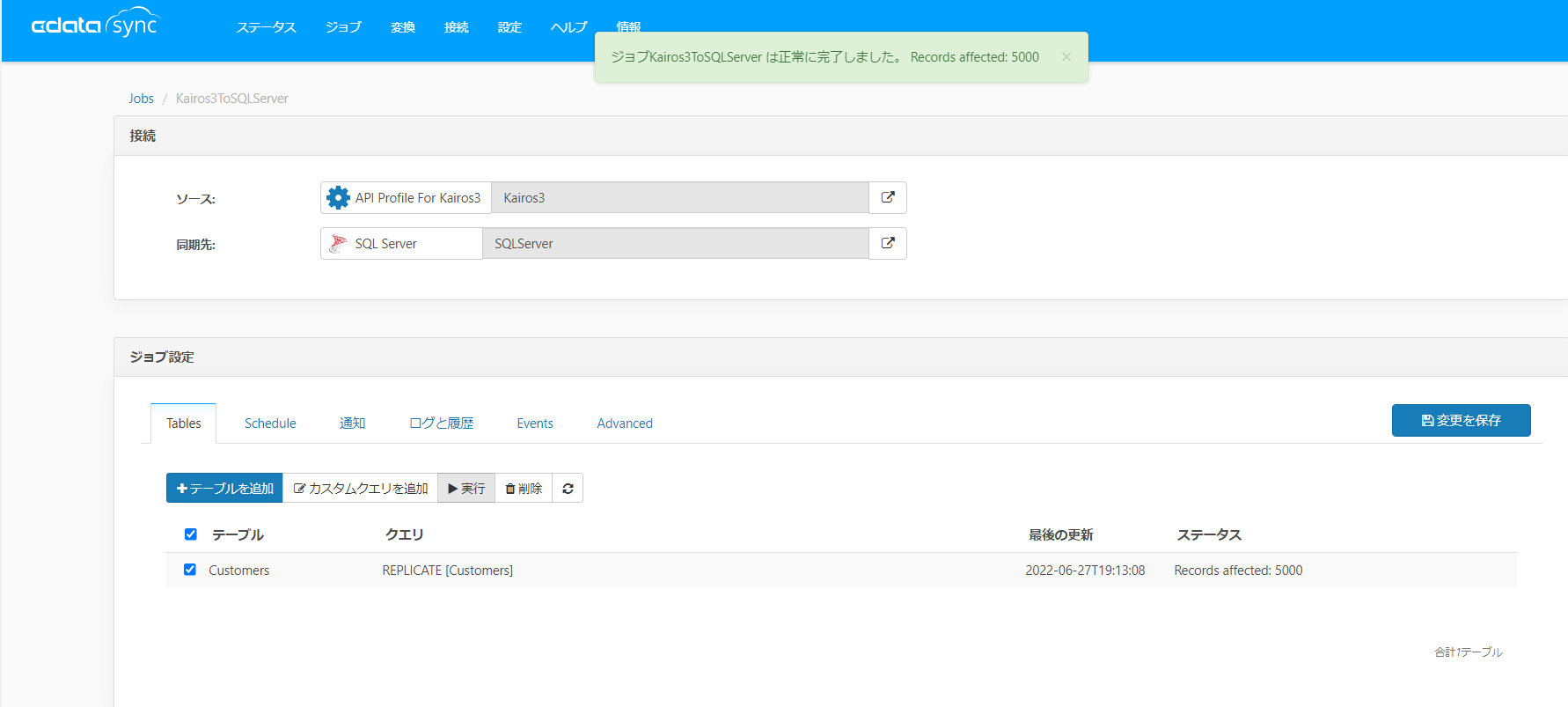1568x707 pixels.
Task: Click the クエリ column header
Action: click(405, 534)
